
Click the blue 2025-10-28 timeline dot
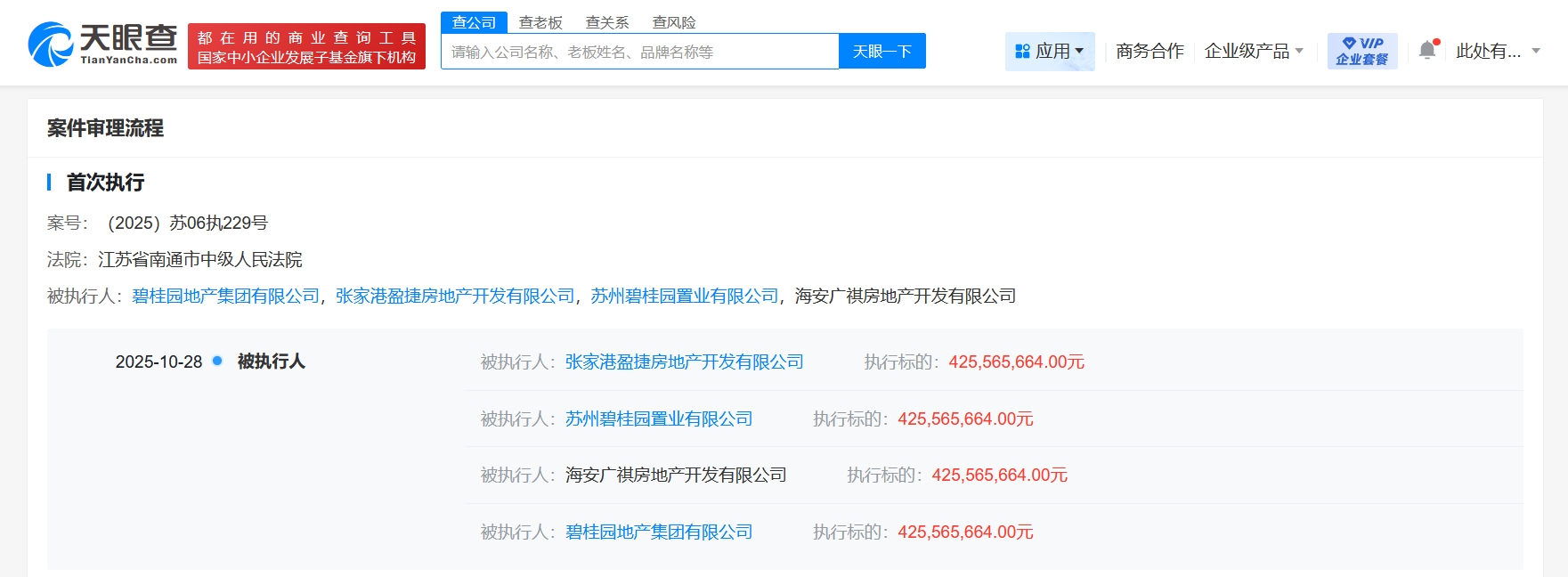click(x=217, y=361)
